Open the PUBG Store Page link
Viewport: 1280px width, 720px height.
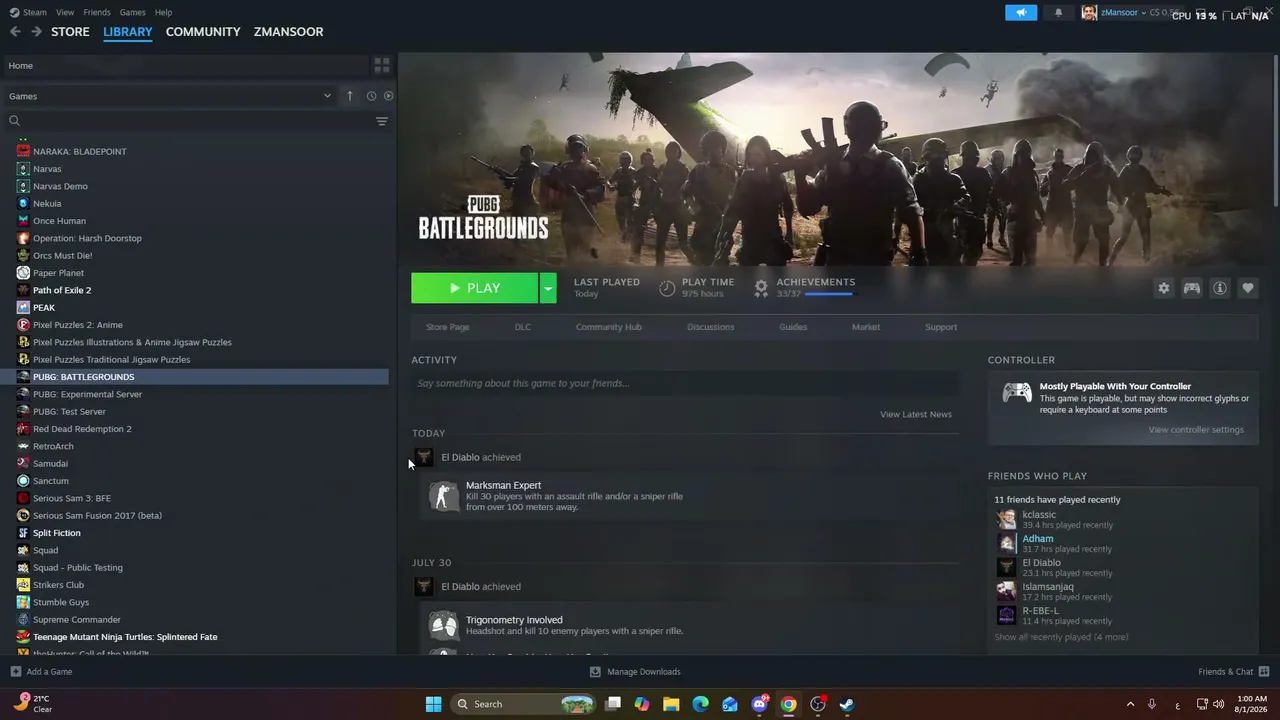[x=447, y=327]
